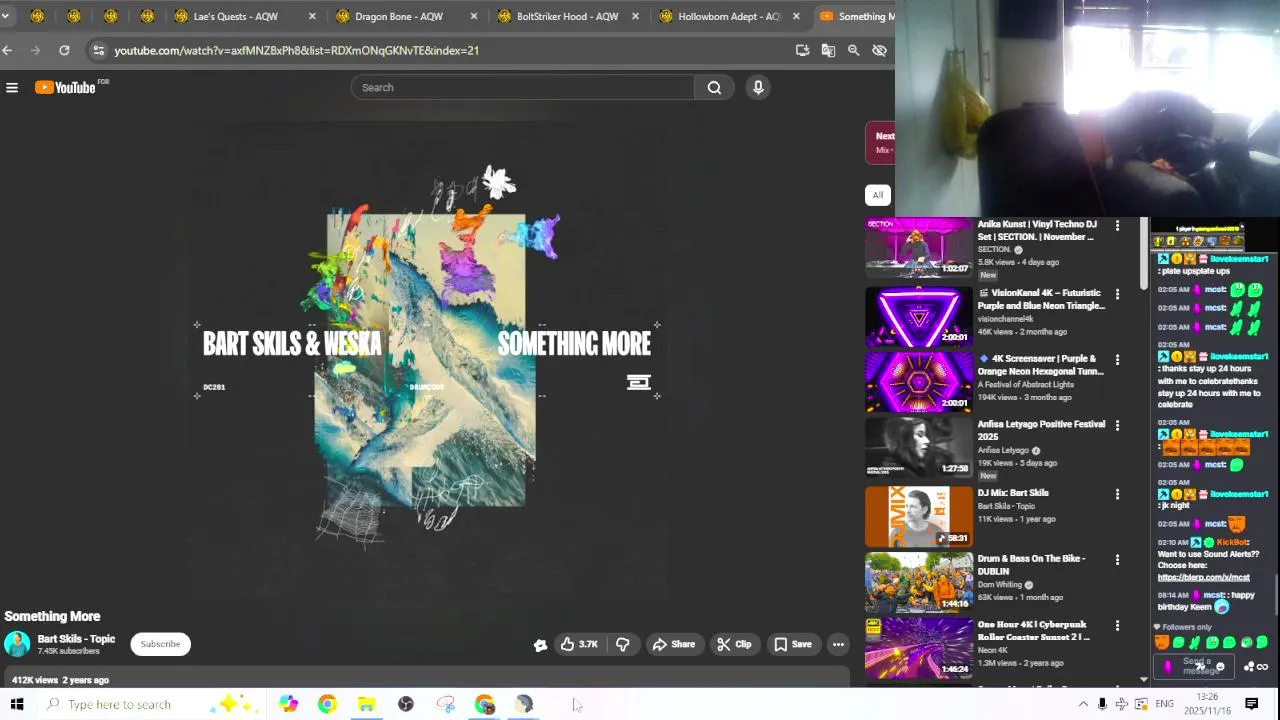Open Anfisa Letyago Positive Festival 2025 video title
Screen dimensions: 1280x720
pos(1041,430)
